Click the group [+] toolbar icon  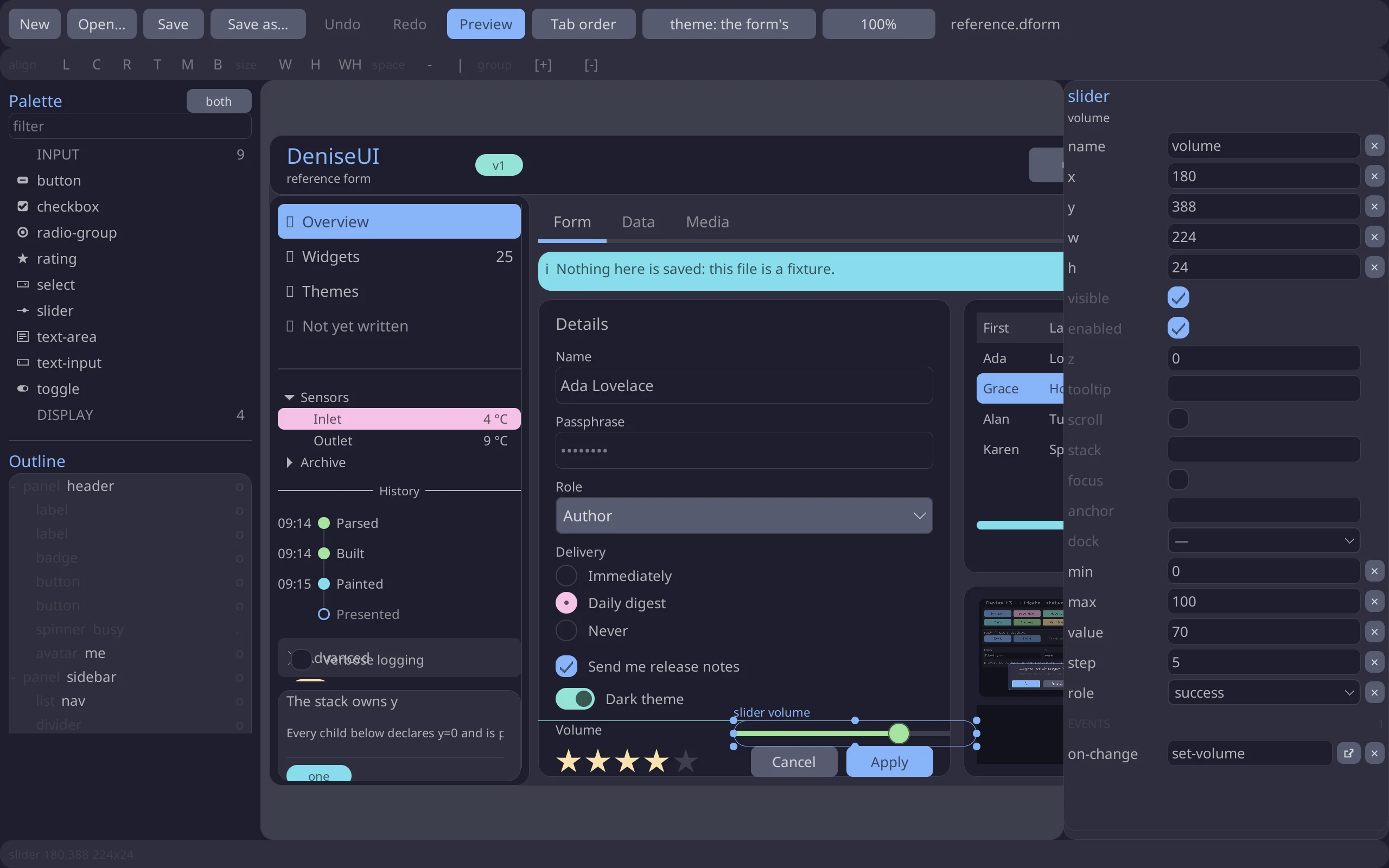pos(543,65)
